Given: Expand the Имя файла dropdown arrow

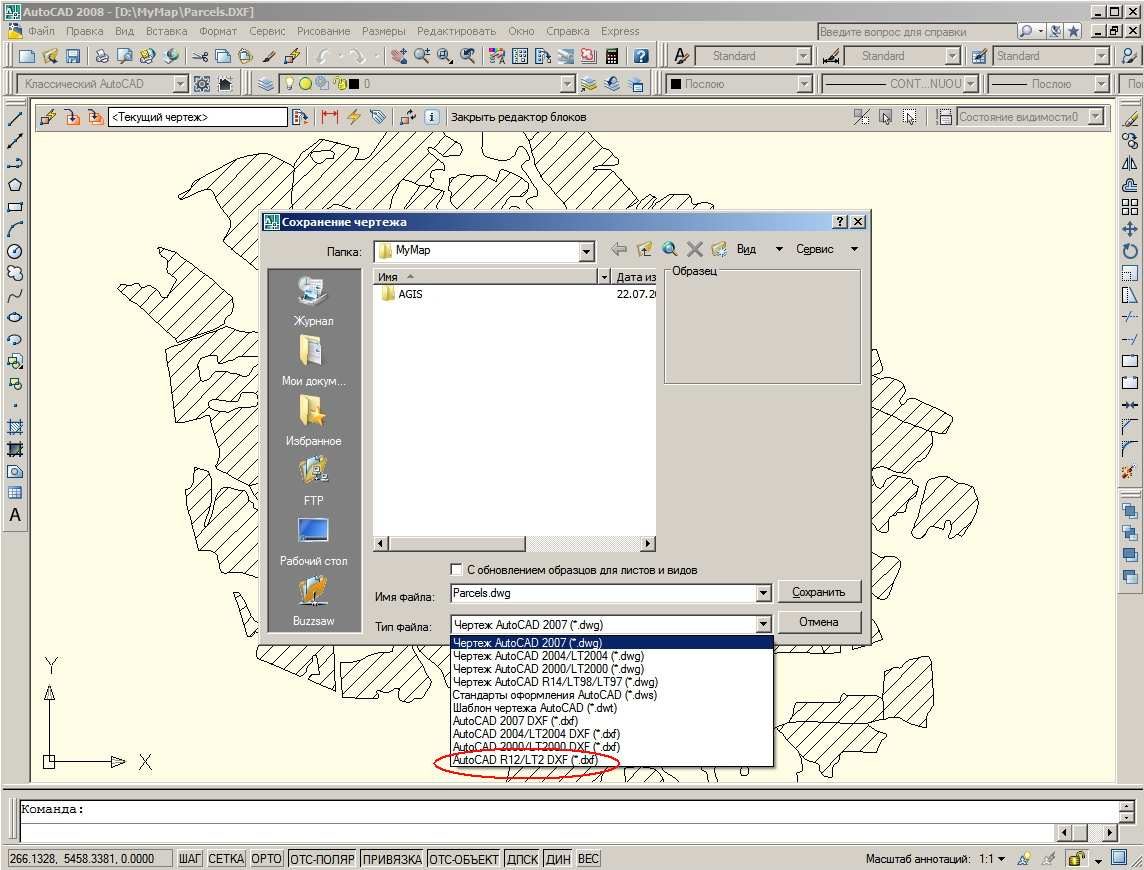Looking at the screenshot, I should (x=763, y=593).
